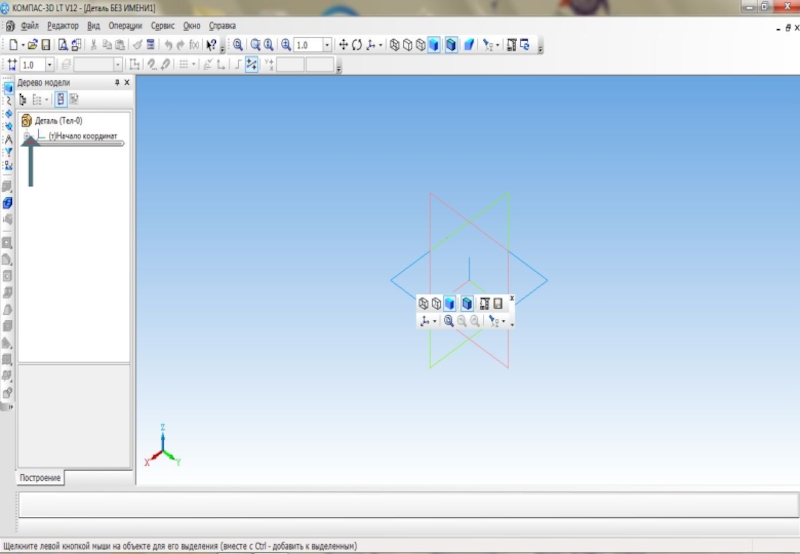Select the spatial curves icon in left sidebar
This screenshot has height=554, width=800.
click(8, 101)
